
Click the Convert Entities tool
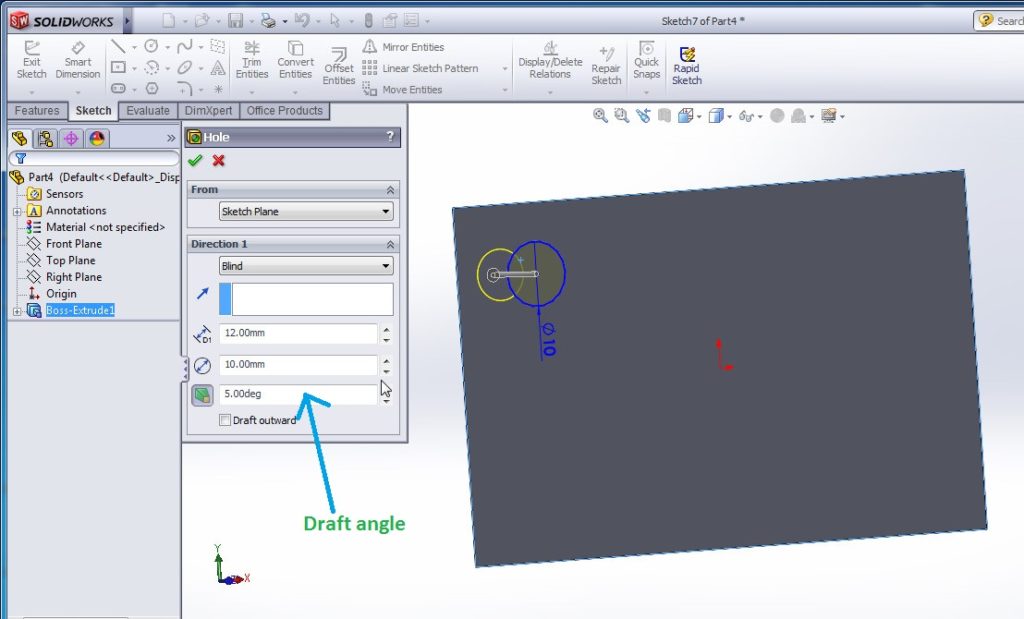(295, 62)
